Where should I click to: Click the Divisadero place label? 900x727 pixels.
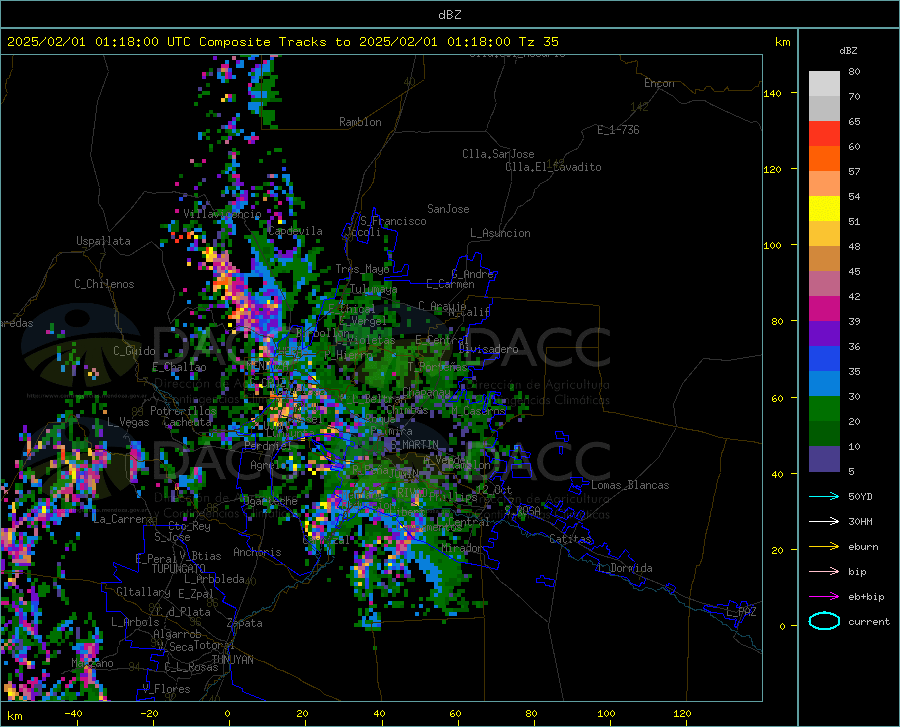[x=488, y=349]
